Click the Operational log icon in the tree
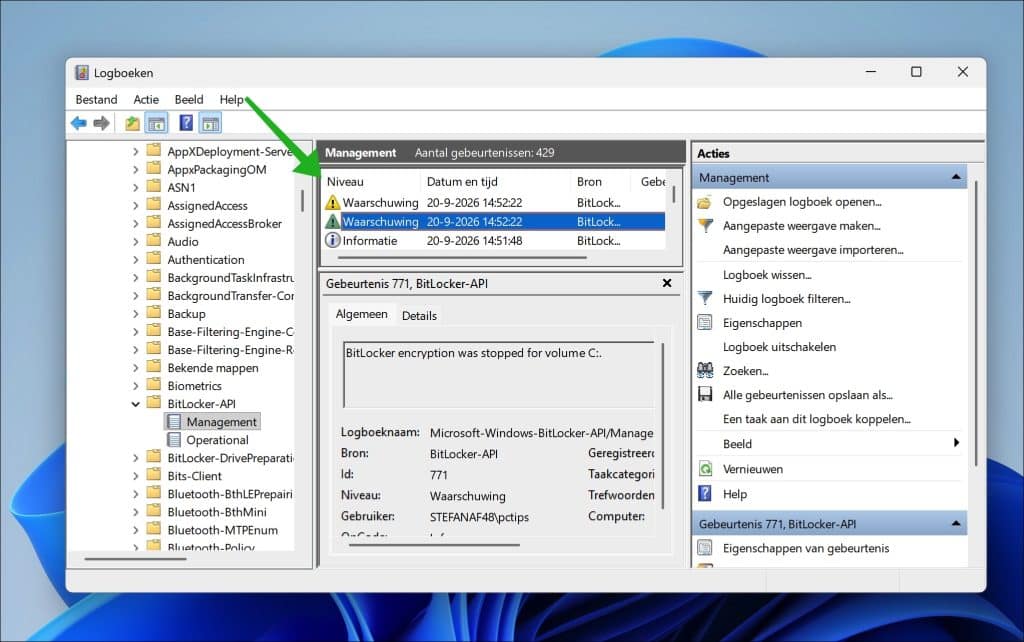This screenshot has height=642, width=1024. (x=174, y=440)
